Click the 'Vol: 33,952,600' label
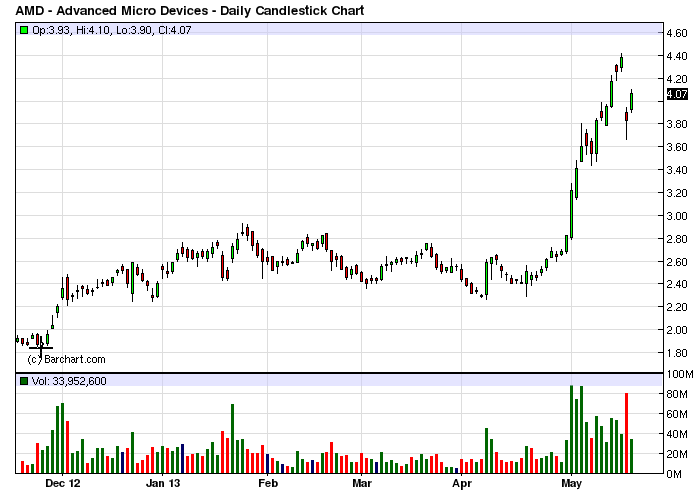 (69, 381)
